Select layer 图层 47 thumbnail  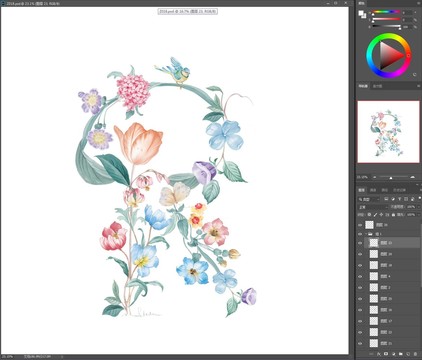[374, 321]
